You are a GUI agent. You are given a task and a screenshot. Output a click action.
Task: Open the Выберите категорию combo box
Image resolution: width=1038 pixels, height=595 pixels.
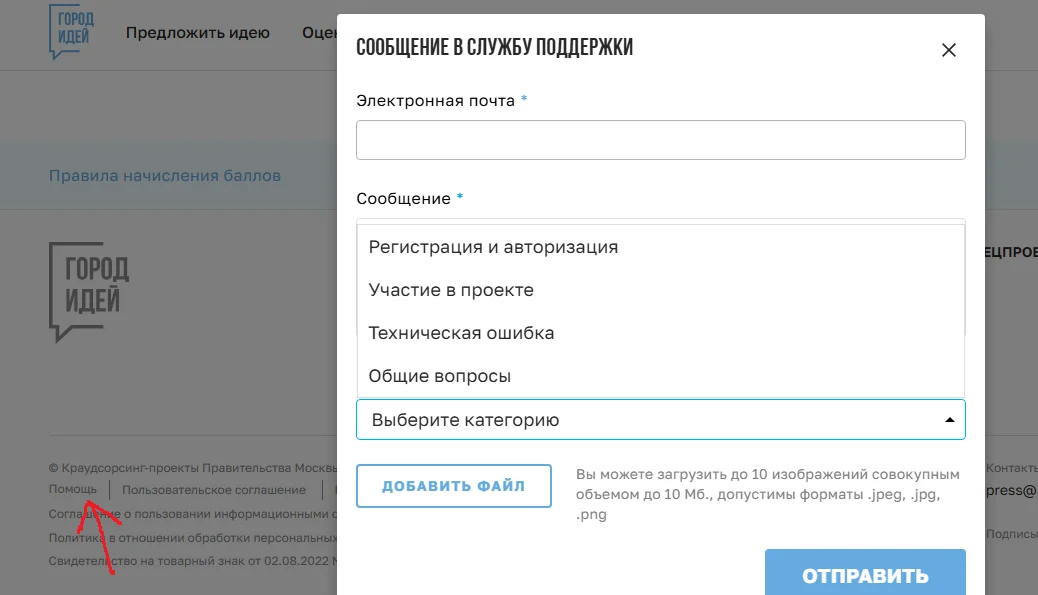pos(661,420)
